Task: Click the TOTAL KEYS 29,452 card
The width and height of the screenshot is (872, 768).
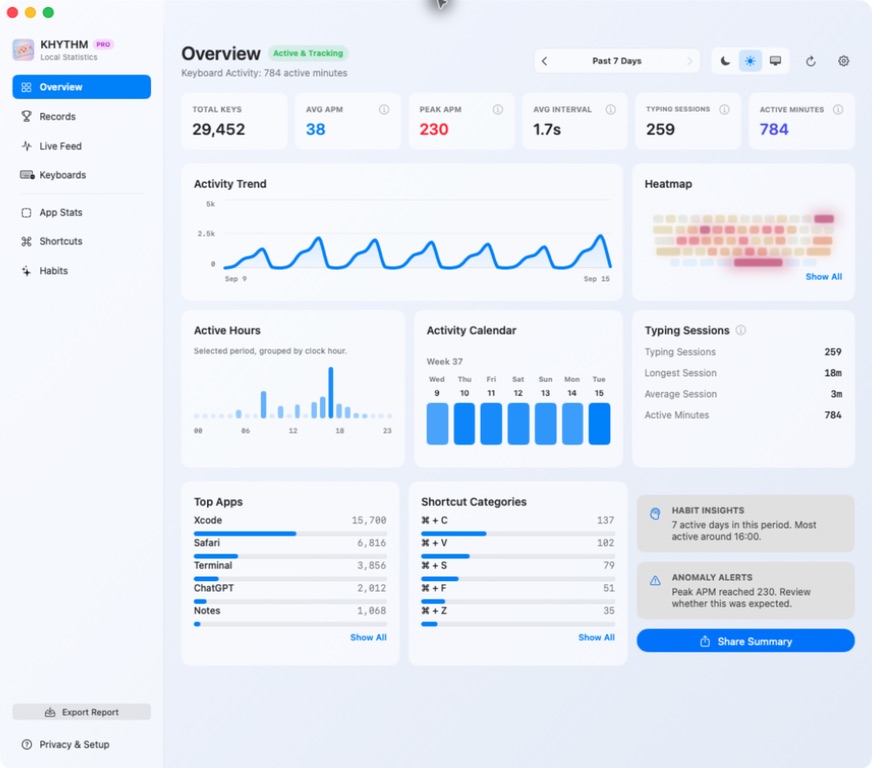Action: [x=234, y=121]
